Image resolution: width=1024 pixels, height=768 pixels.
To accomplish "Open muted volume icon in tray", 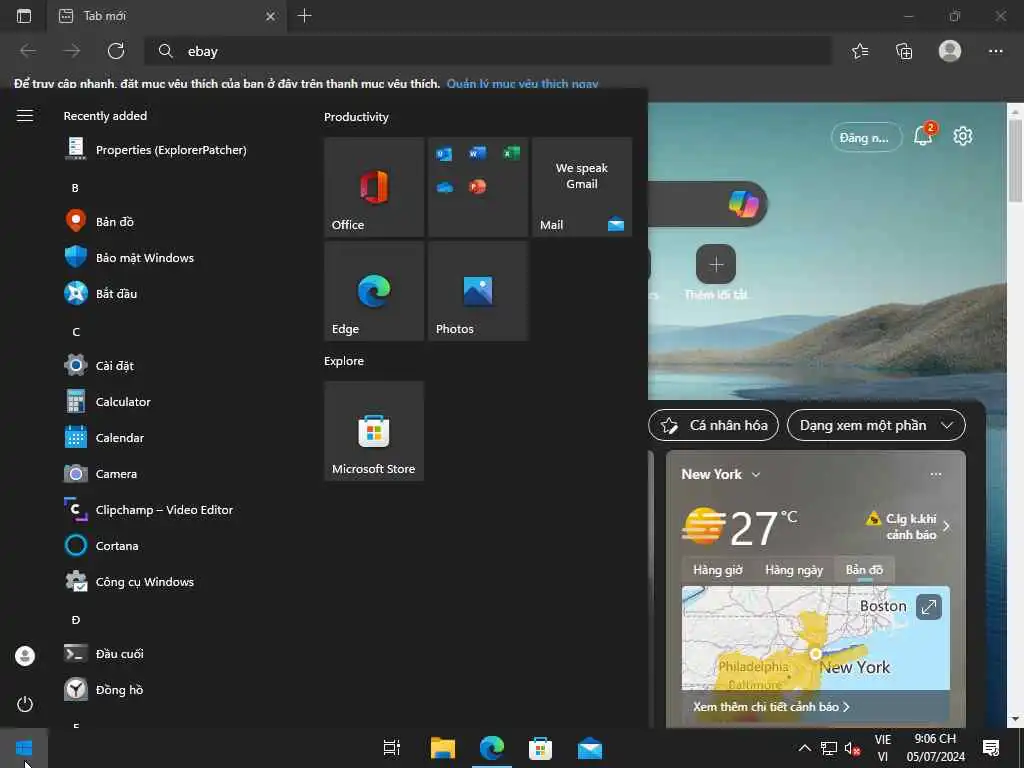I will [x=852, y=748].
